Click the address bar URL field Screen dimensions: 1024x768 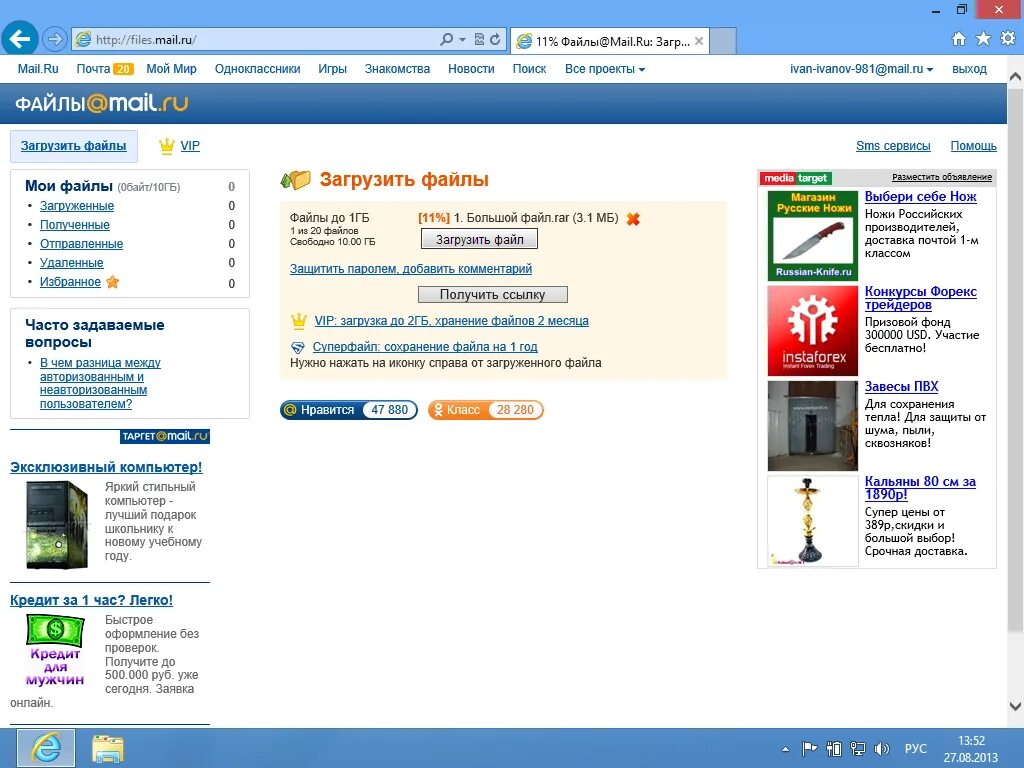tap(261, 40)
